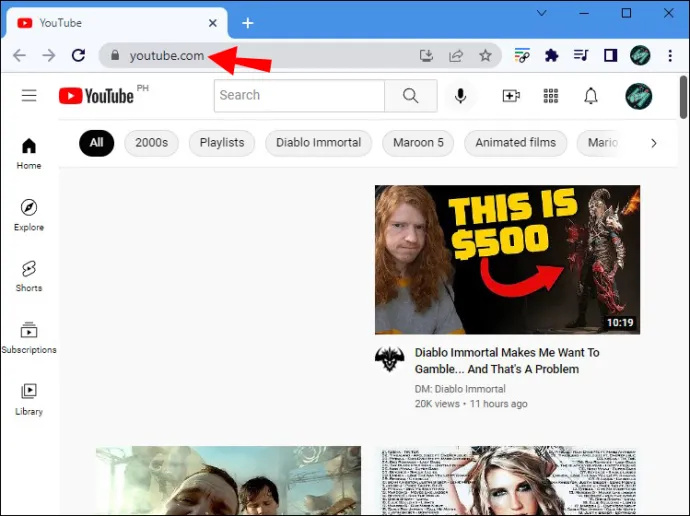Image resolution: width=690 pixels, height=516 pixels.
Task: Open the band music video thumbnail
Action: [x=228, y=480]
